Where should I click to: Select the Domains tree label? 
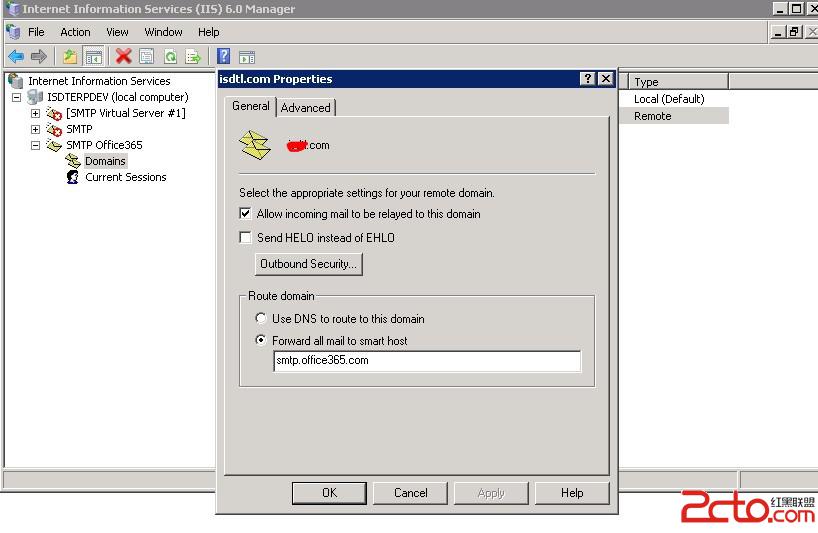[105, 161]
